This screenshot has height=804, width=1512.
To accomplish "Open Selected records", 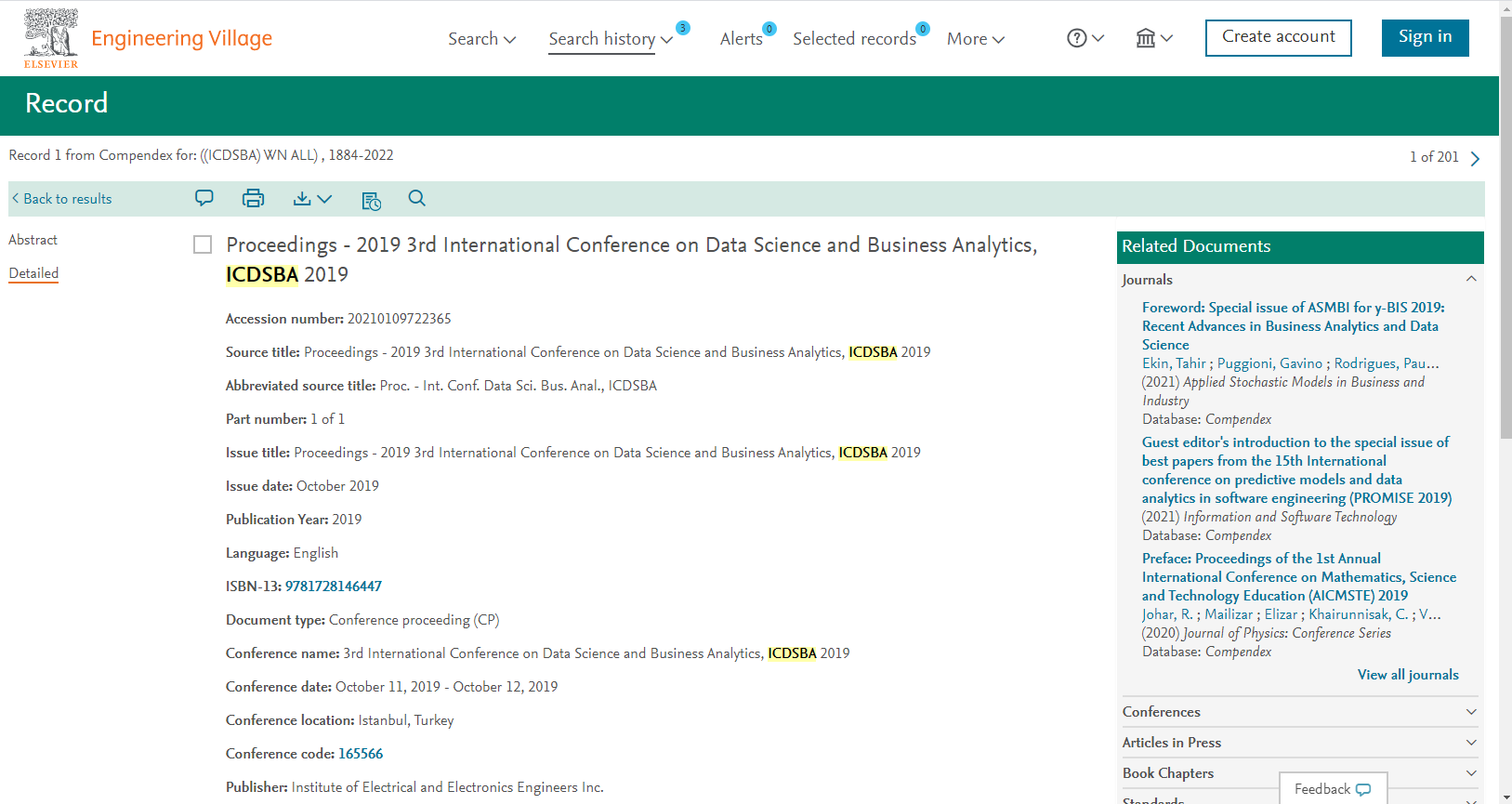I will point(854,39).
